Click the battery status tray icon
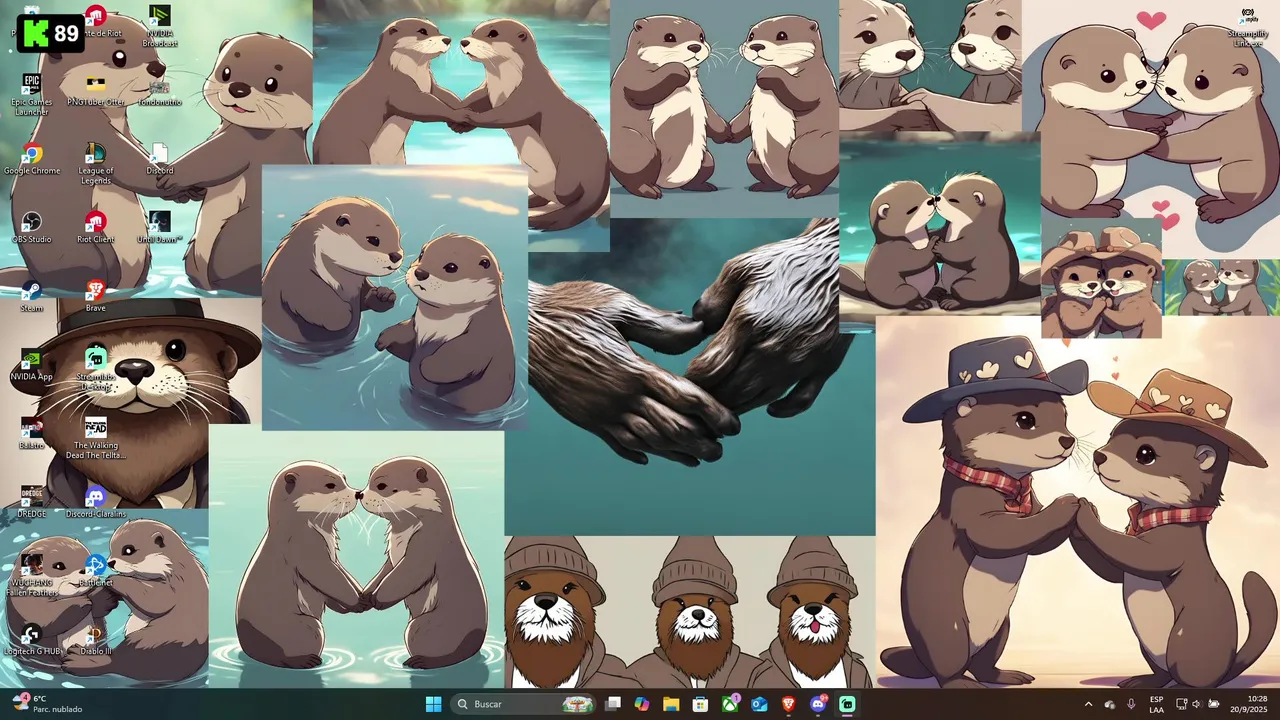 (x=1213, y=704)
